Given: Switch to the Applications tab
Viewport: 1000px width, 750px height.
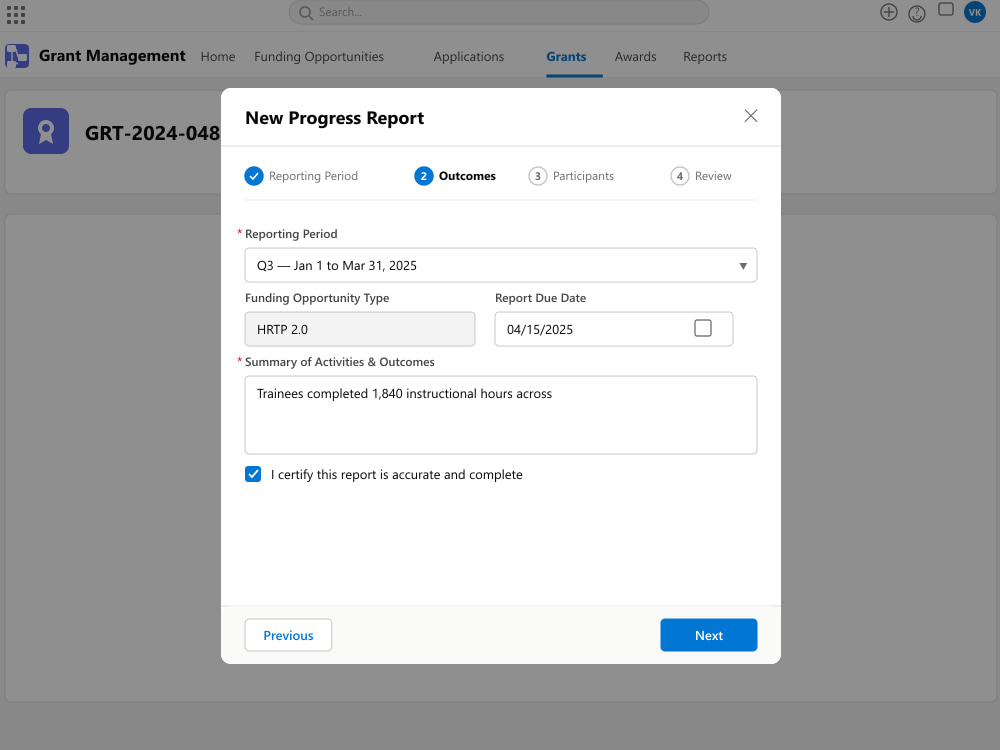Looking at the screenshot, I should tap(469, 57).
